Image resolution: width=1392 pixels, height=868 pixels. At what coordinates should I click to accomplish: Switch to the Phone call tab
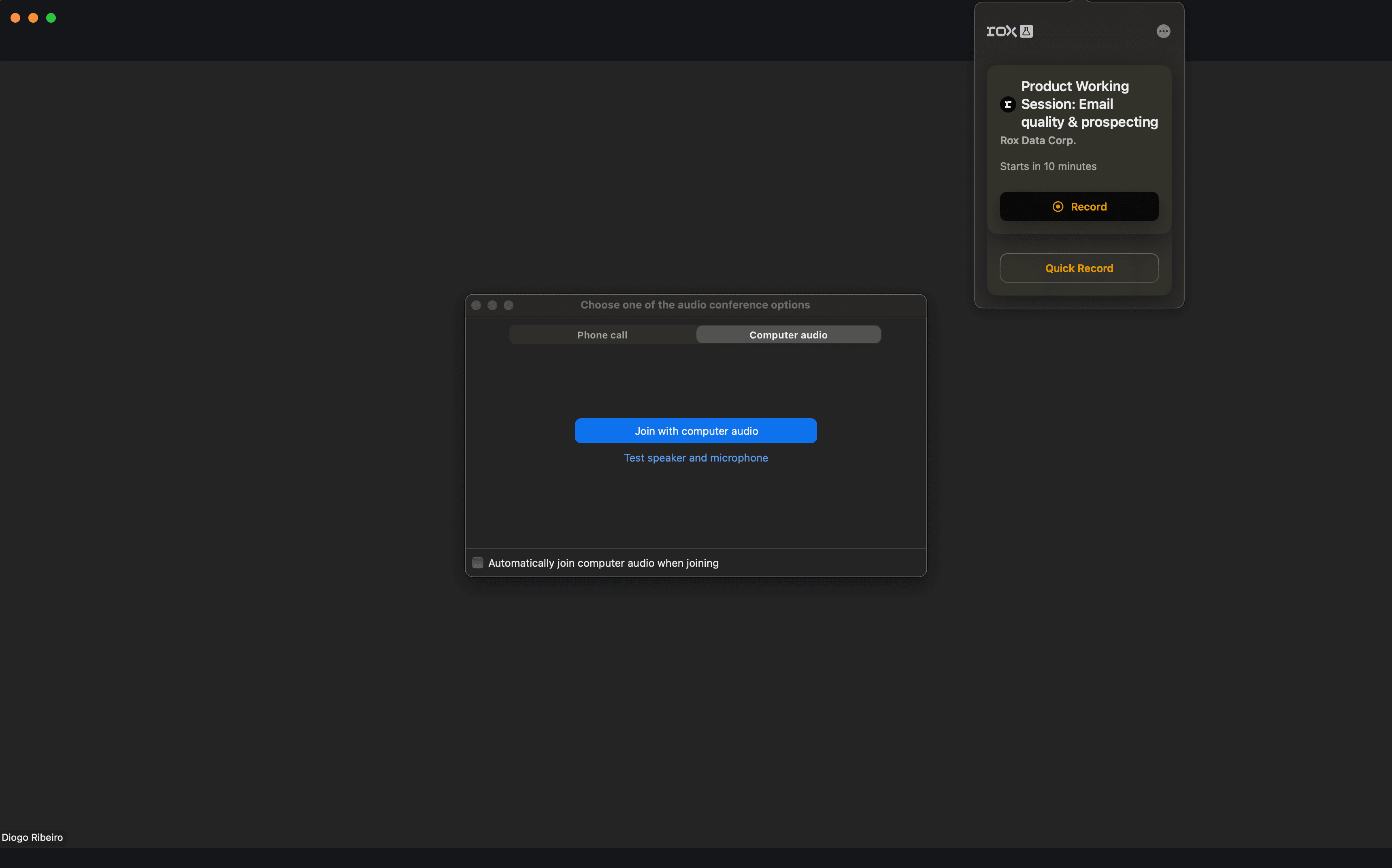(x=602, y=335)
